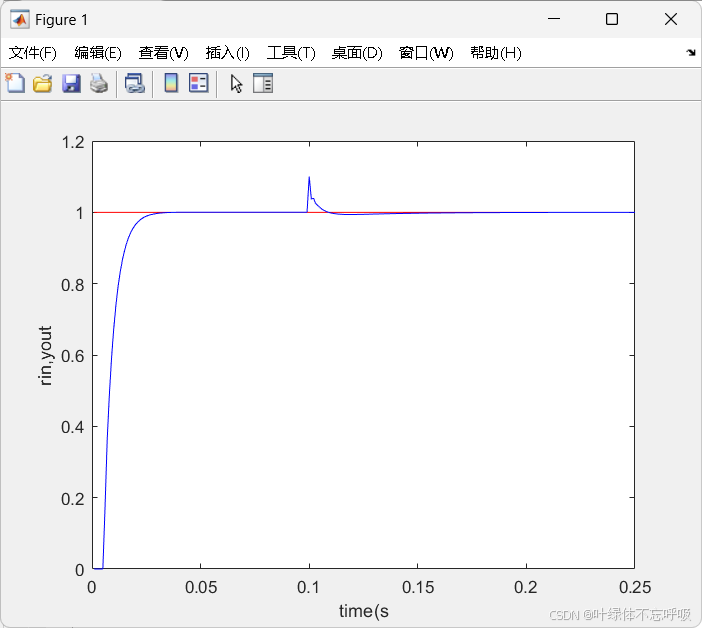702x628 pixels.
Task: Select the rin,yout y-axis label
Action: pos(45,356)
